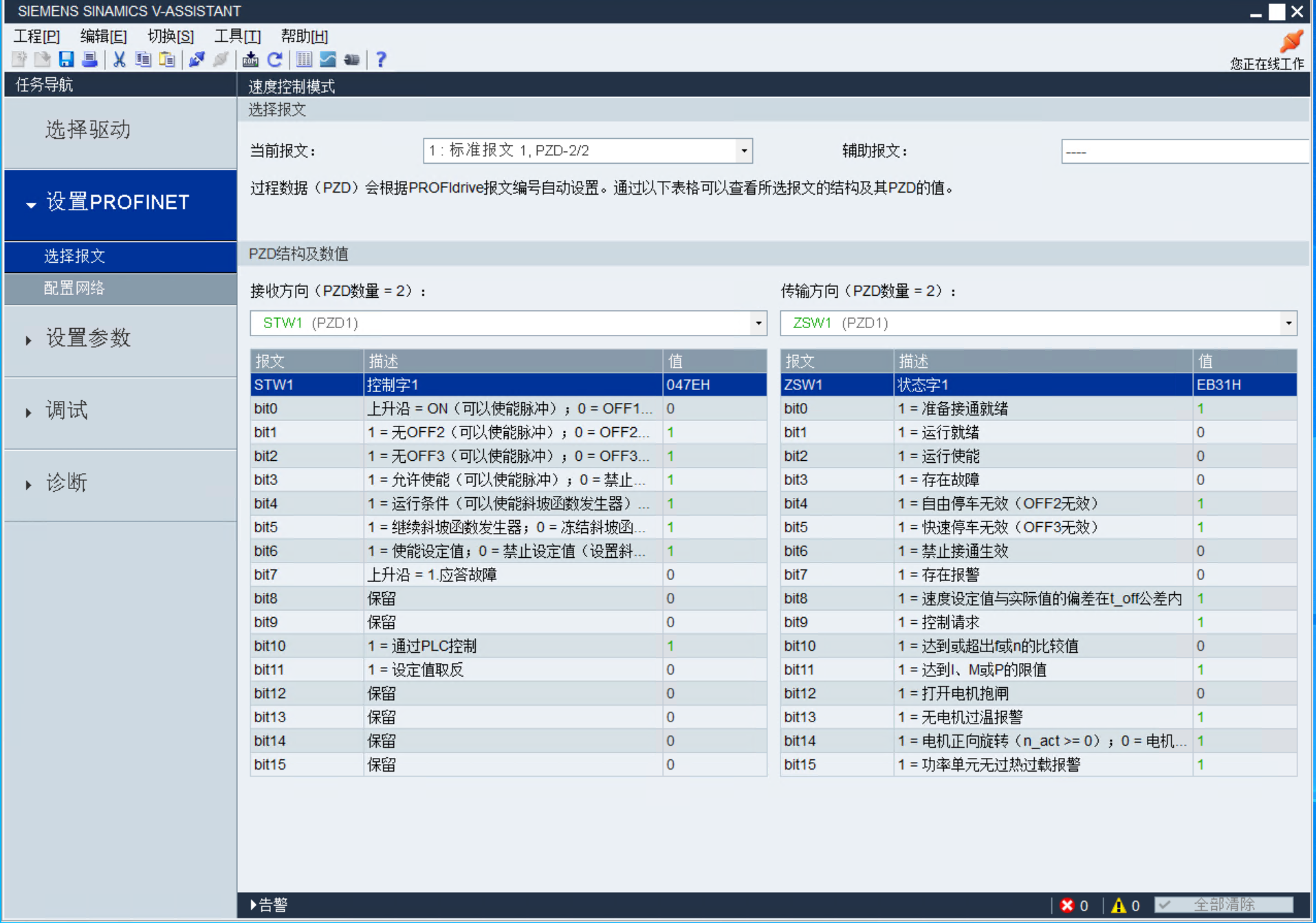Click the copy toolbar icon
The image size is (1316, 923).
point(142,60)
